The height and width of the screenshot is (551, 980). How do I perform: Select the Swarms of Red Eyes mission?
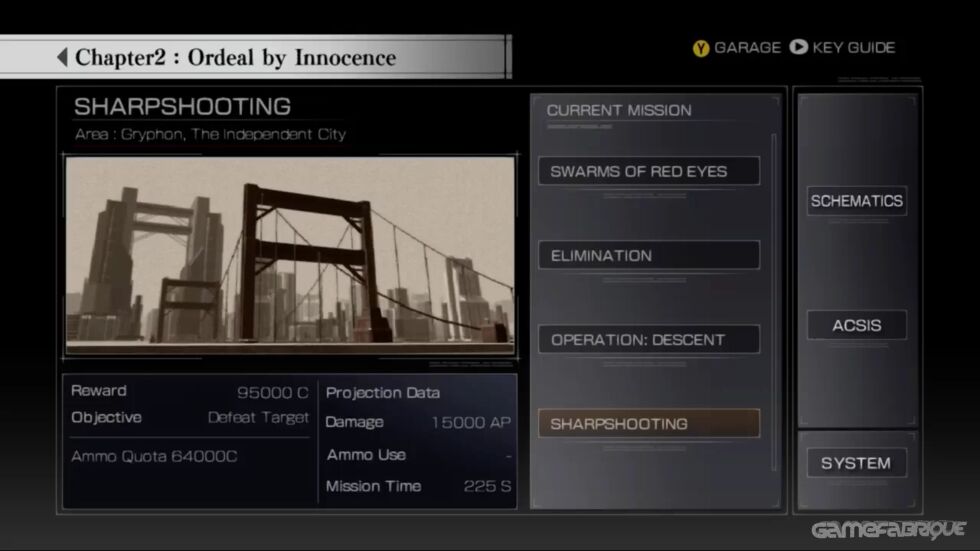649,171
